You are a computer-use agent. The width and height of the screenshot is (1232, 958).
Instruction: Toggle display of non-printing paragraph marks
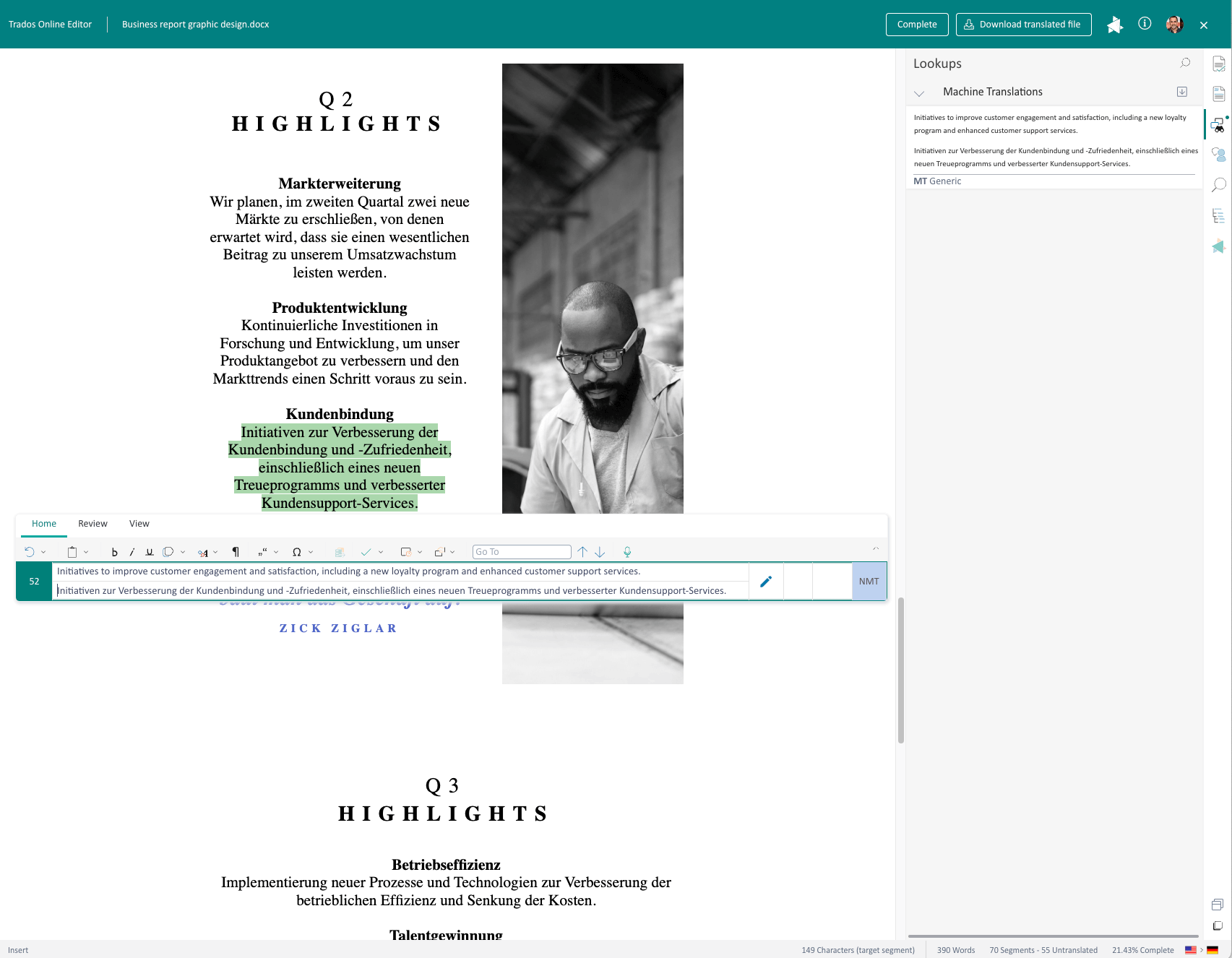point(236,552)
